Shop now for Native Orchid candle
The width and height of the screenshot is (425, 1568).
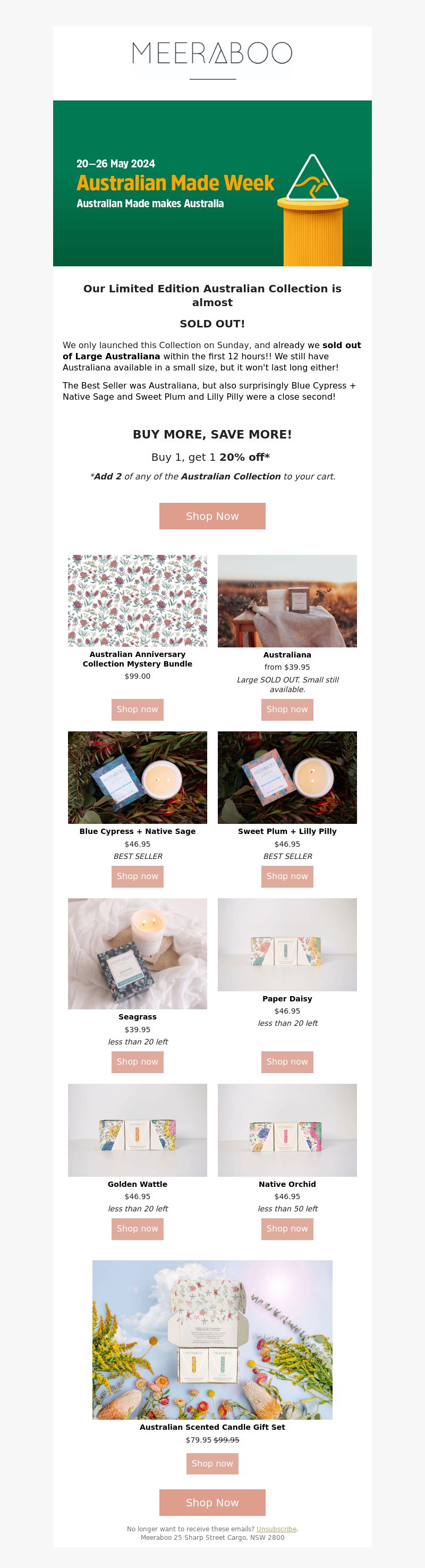point(287,1229)
